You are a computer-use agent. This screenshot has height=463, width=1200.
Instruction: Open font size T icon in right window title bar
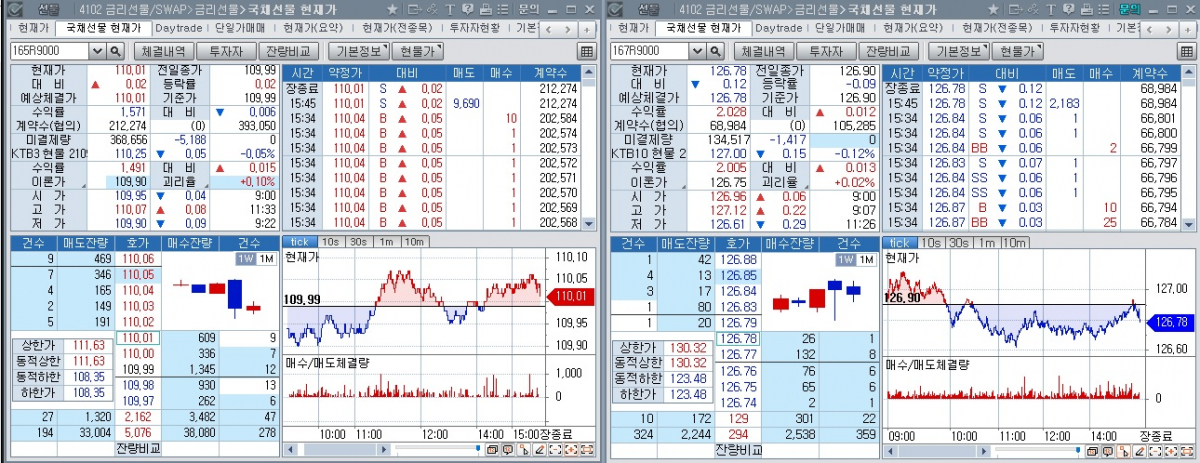1051,9
